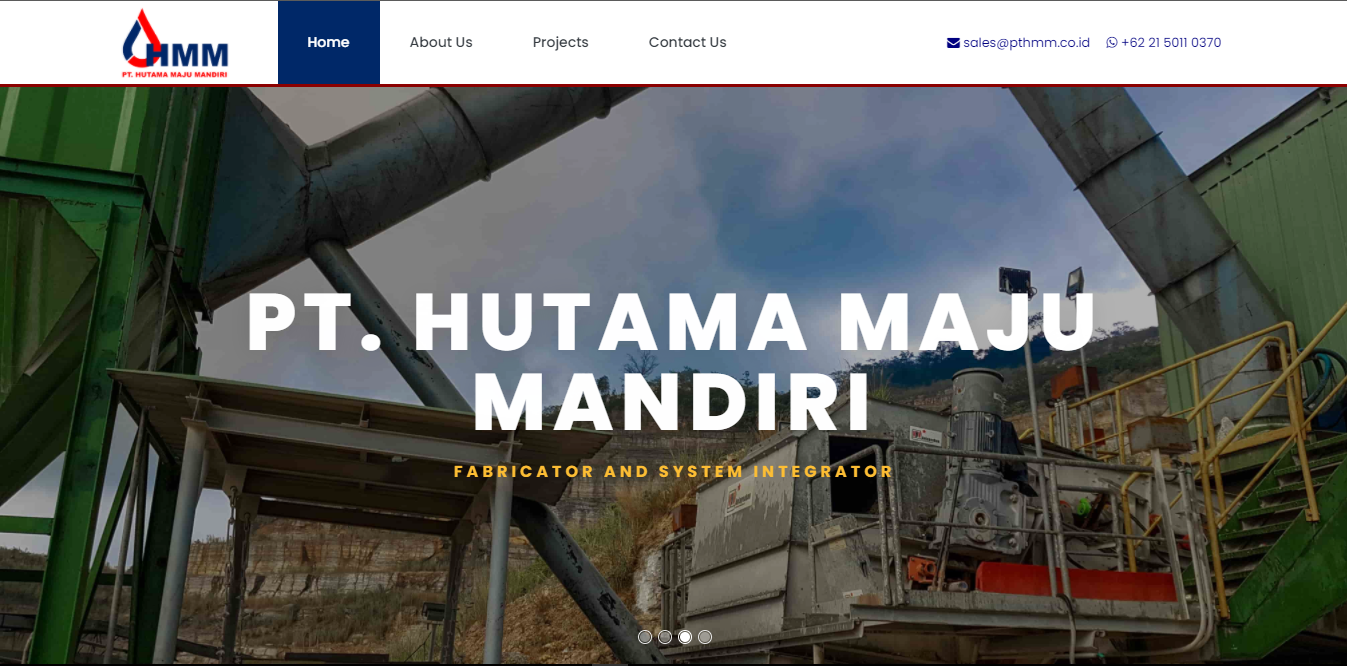Navigate to Contact Us
The height and width of the screenshot is (666, 1347).
pos(687,42)
